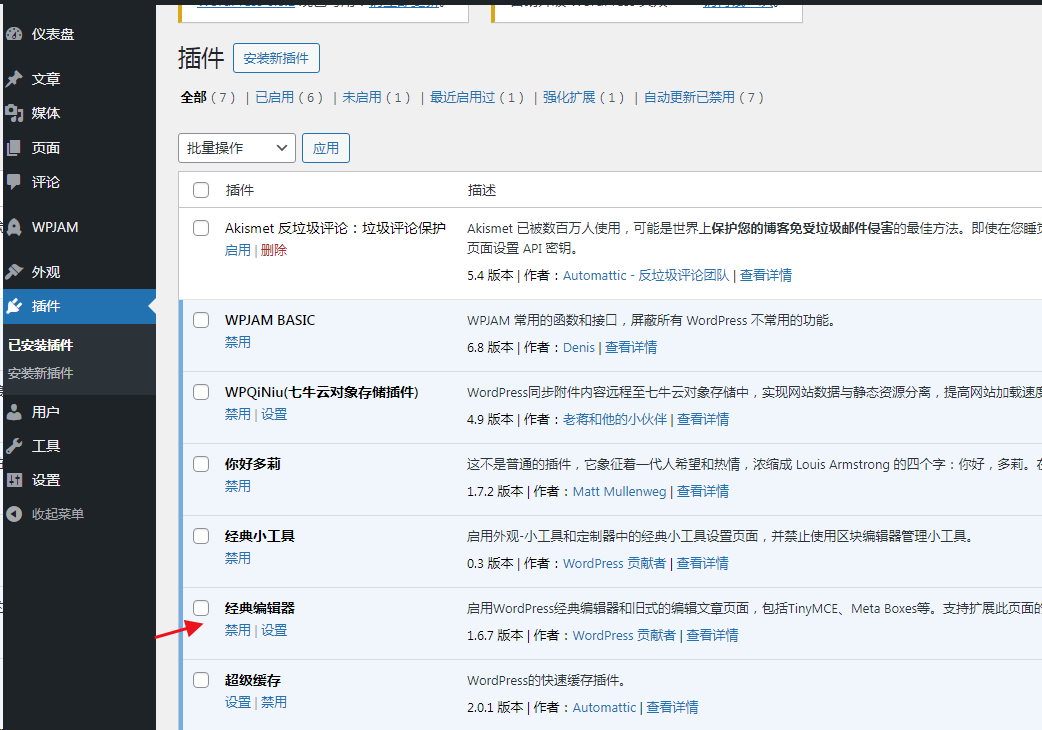Open the Automattic - 反垃圾评论团队 author link
This screenshot has width=1042, height=730.
[x=646, y=276]
